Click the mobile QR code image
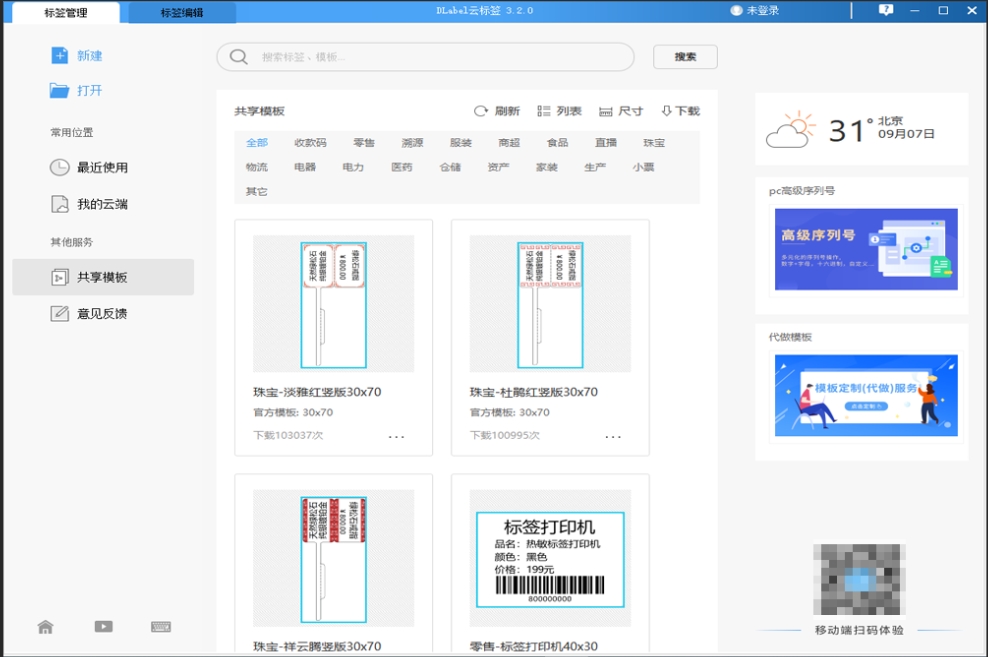 click(859, 580)
